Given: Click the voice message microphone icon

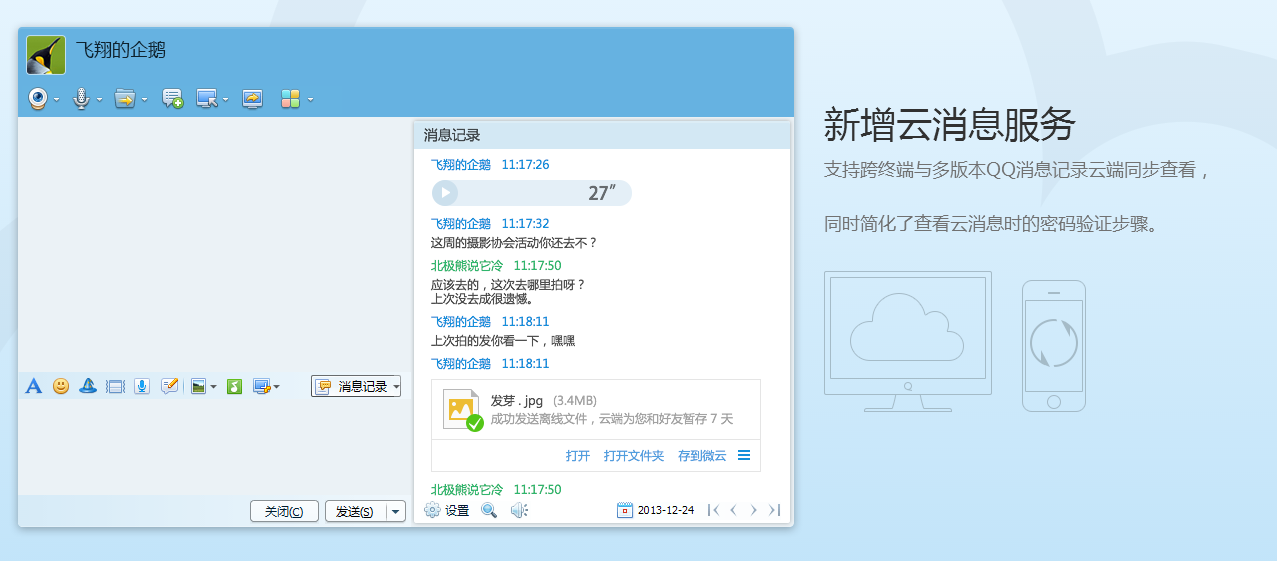Looking at the screenshot, I should 142,386.
